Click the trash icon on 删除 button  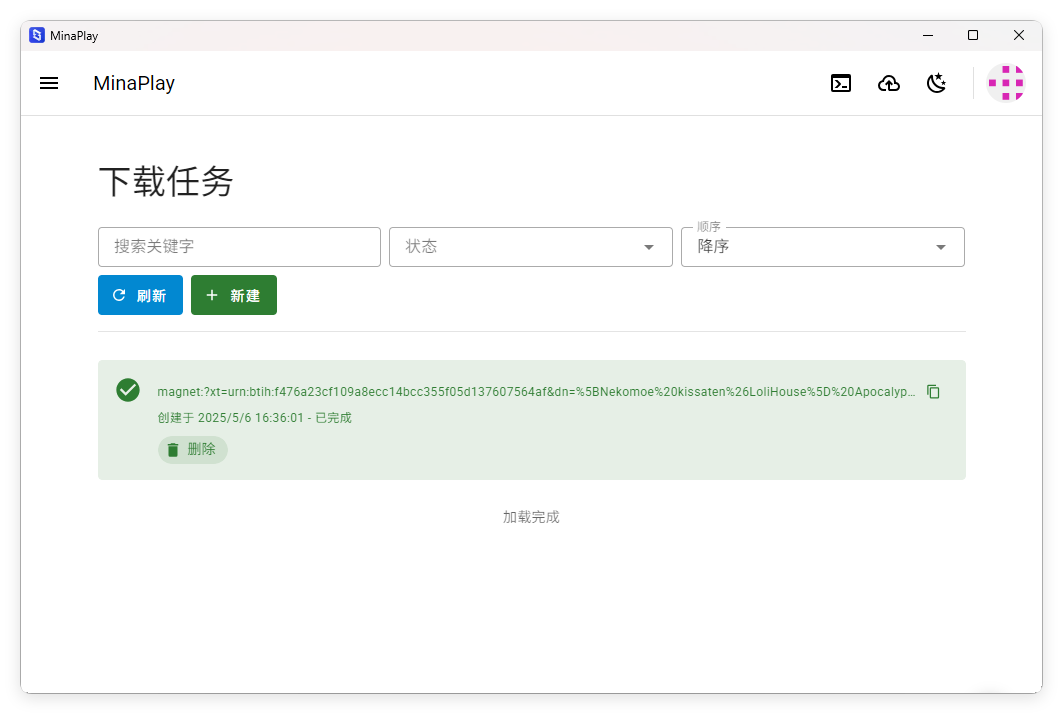[x=171, y=449]
